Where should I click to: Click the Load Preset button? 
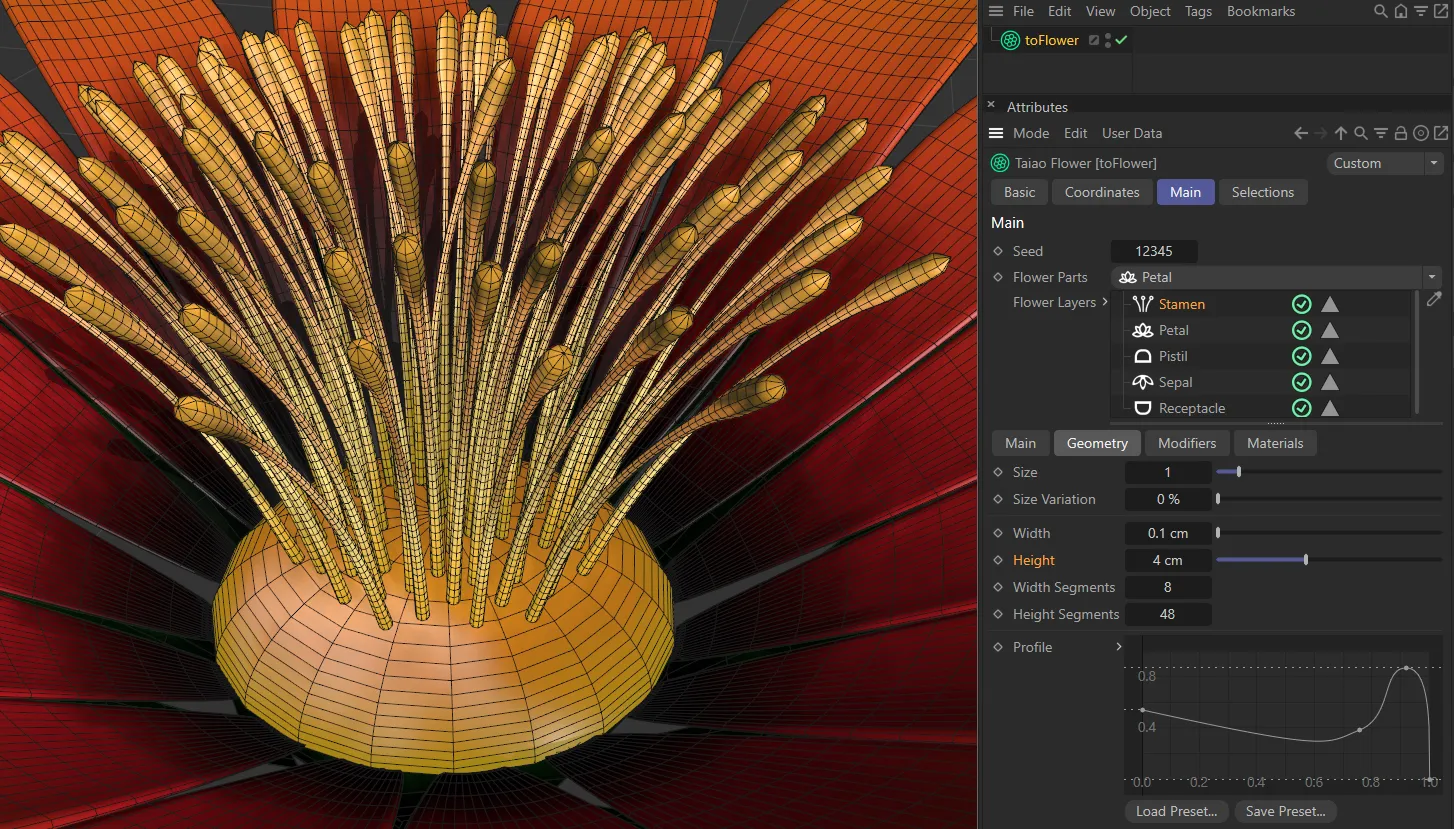pyautogui.click(x=1176, y=811)
